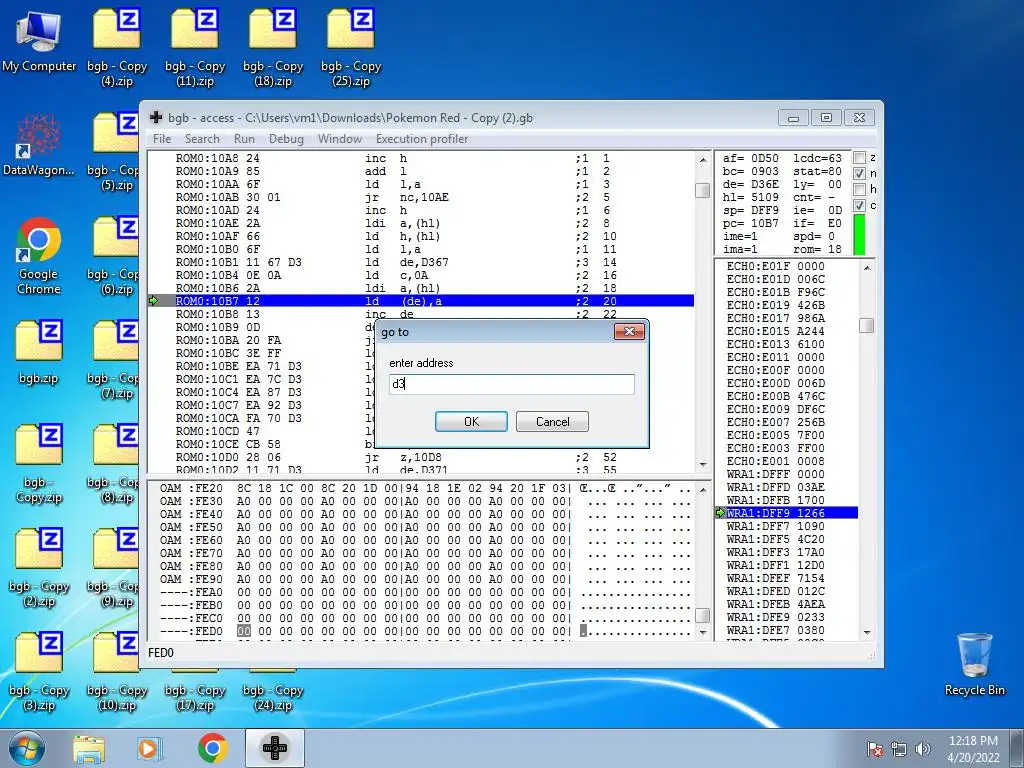Toggle the n flag checkbox
The height and width of the screenshot is (768, 1024).
pos(860,174)
